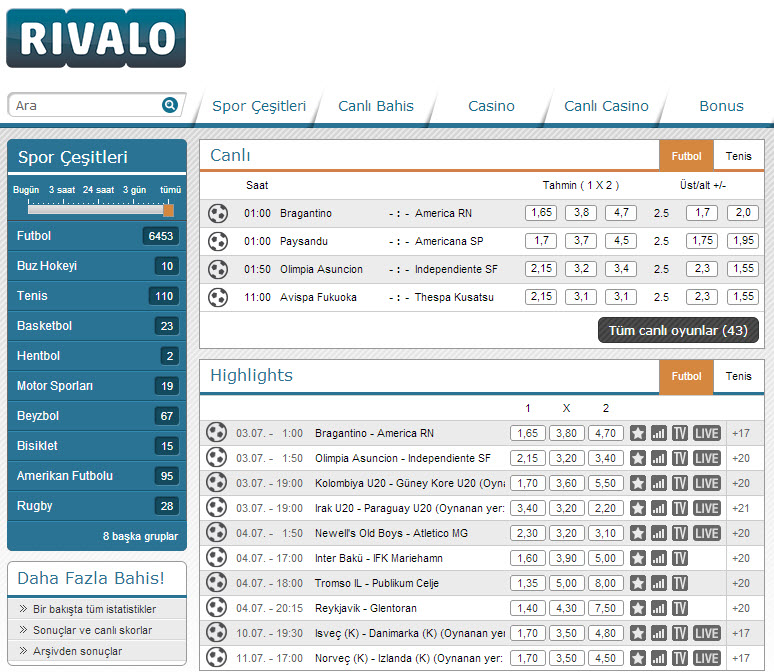Viewport: 774px width, 672px height.
Task: Select Amerikan Futbolu in sports sidebar
Action: (97, 476)
